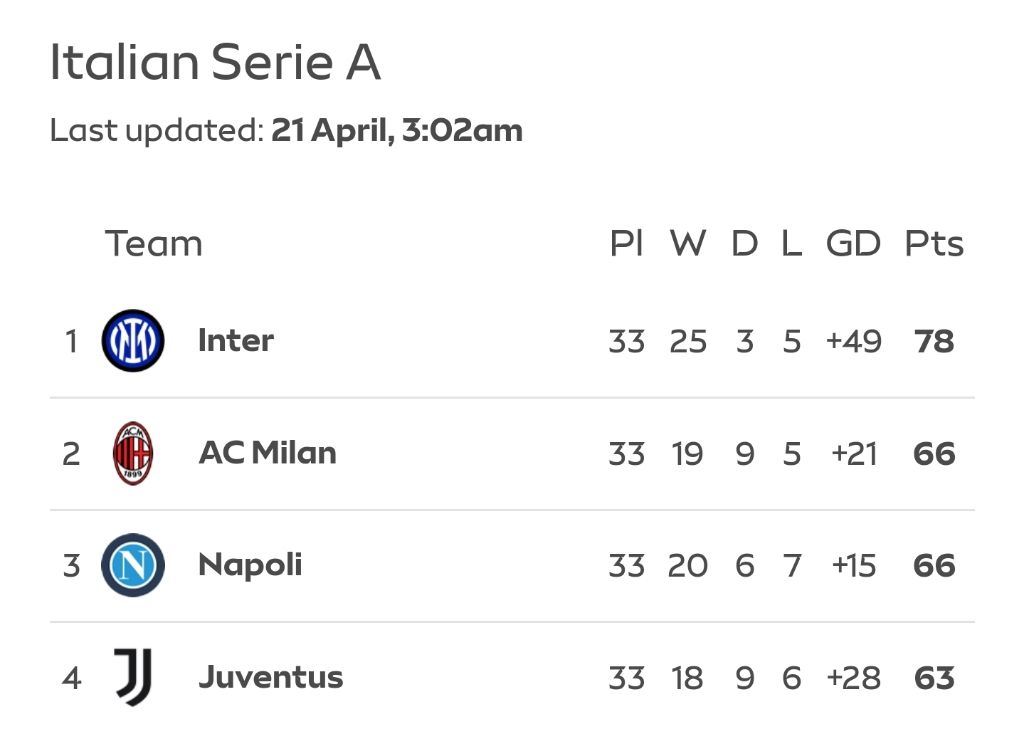Image resolution: width=1024 pixels, height=729 pixels.
Task: Select the Napoli team name
Action: [x=250, y=566]
